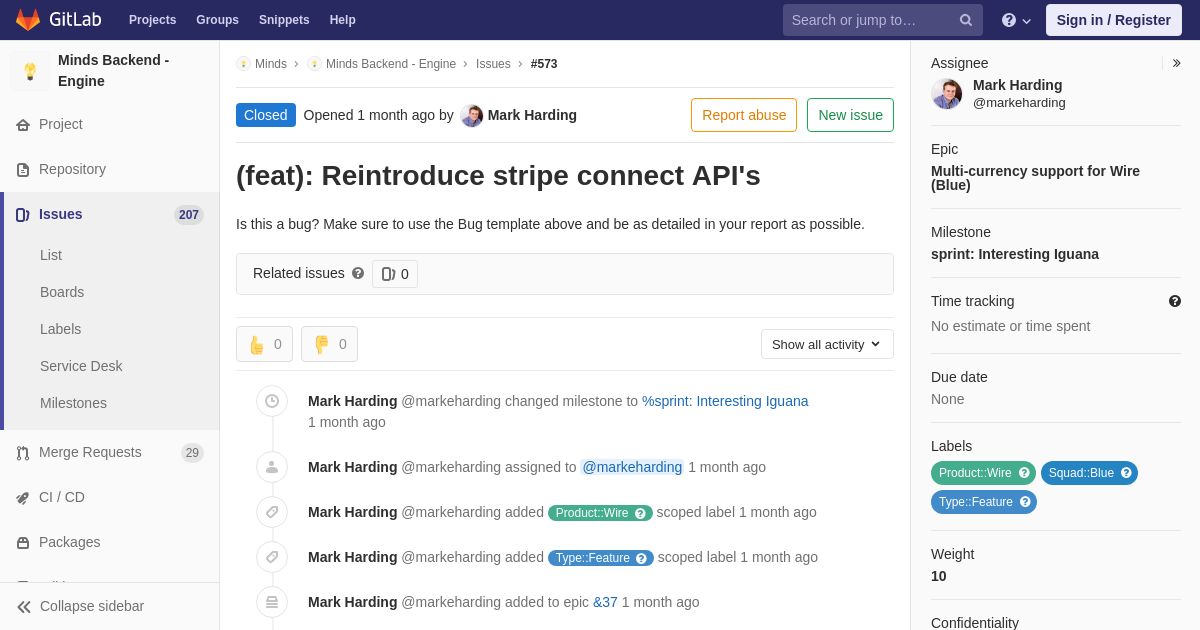Viewport: 1200px width, 630px height.
Task: Open the Projects menu
Action: (x=152, y=20)
